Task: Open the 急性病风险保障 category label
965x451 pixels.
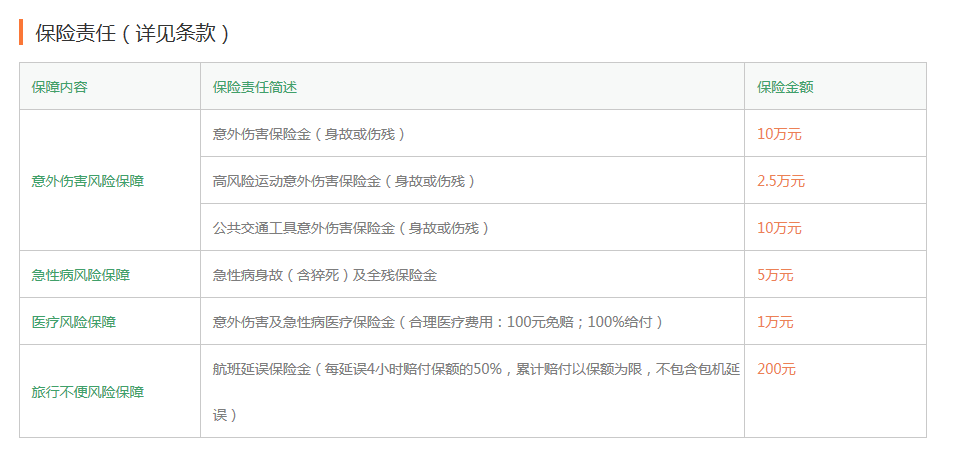Action: coord(81,275)
